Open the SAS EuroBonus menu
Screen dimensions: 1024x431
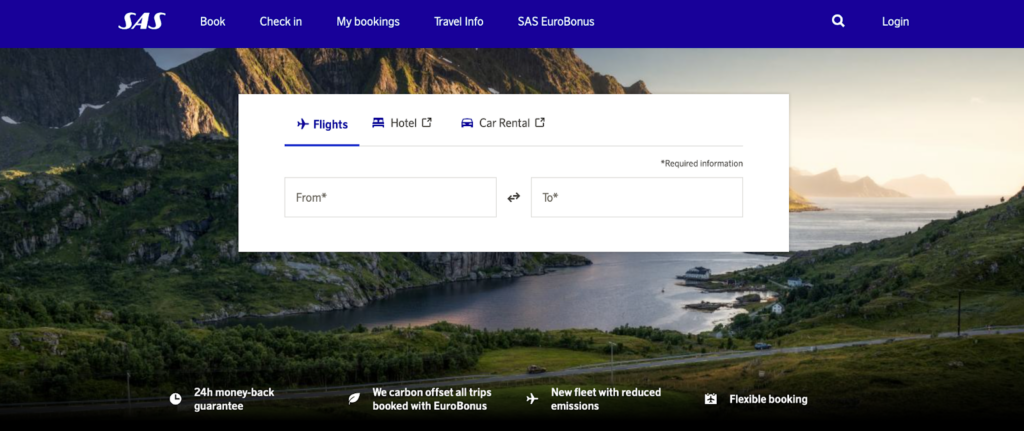556,22
